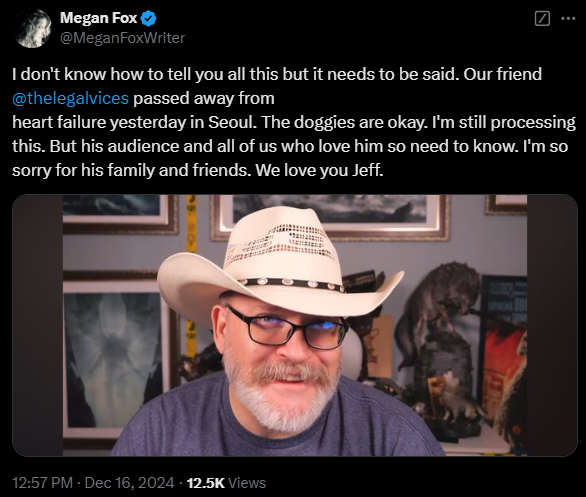Click the tweet's opening sentence text
Image resolution: width=586 pixels, height=497 pixels.
(236, 74)
